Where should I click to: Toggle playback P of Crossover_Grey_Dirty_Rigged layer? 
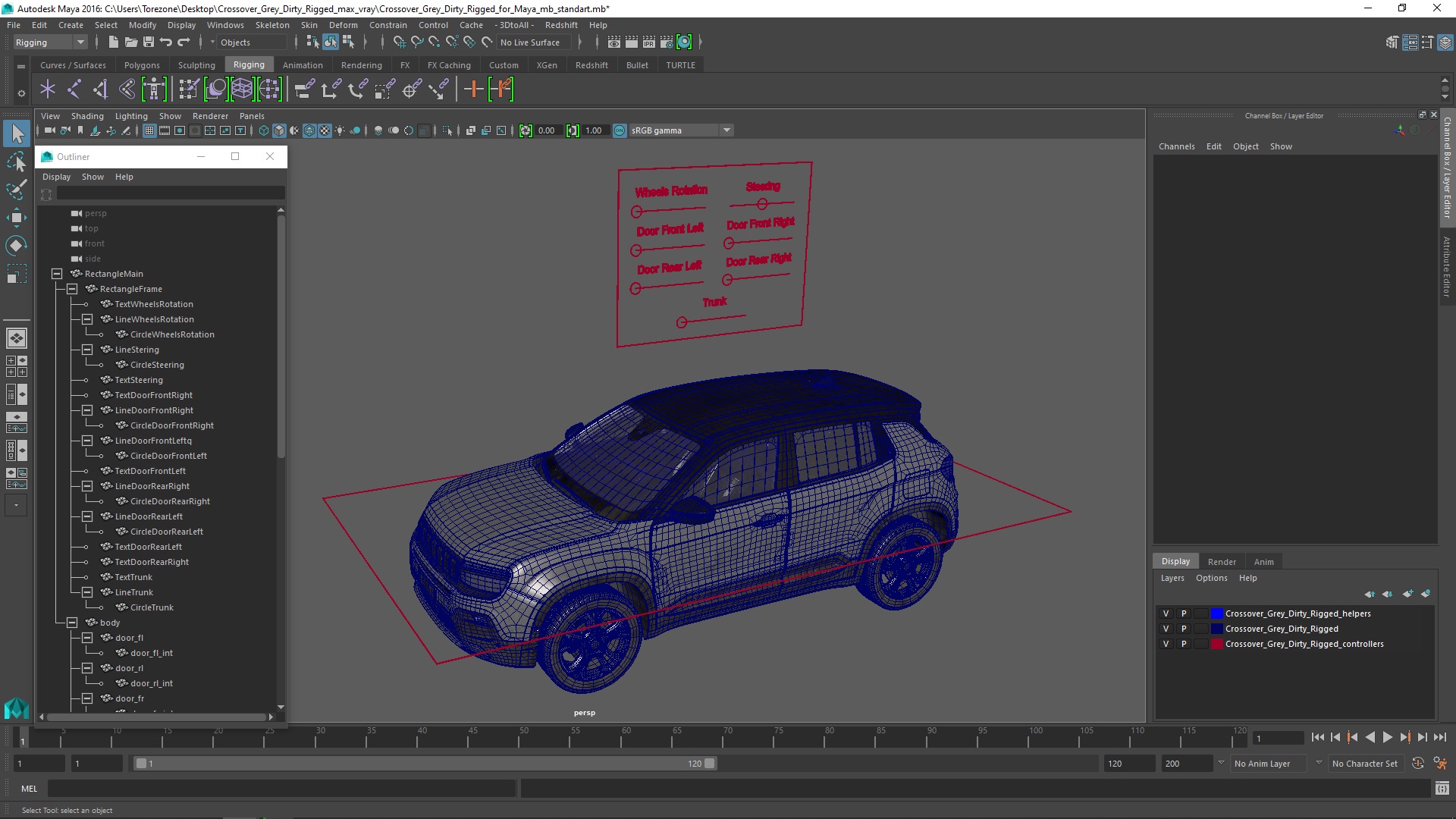[x=1183, y=629]
